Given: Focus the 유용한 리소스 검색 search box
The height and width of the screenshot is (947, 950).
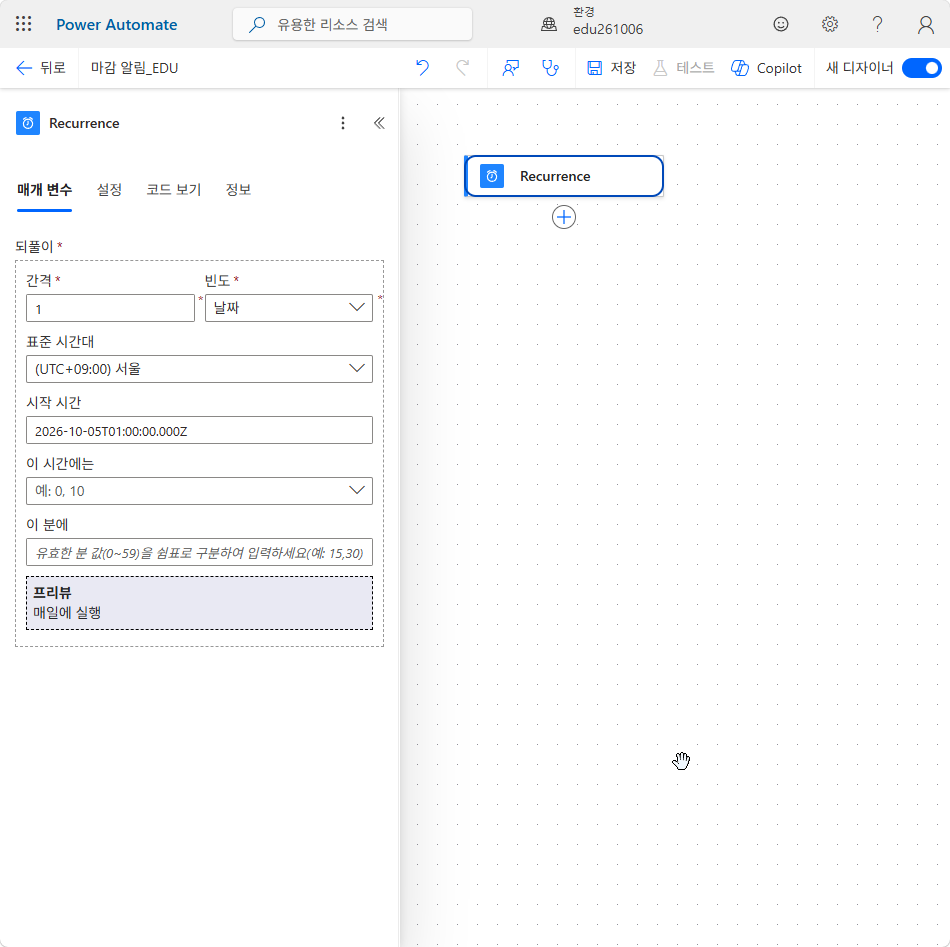Looking at the screenshot, I should [352, 24].
